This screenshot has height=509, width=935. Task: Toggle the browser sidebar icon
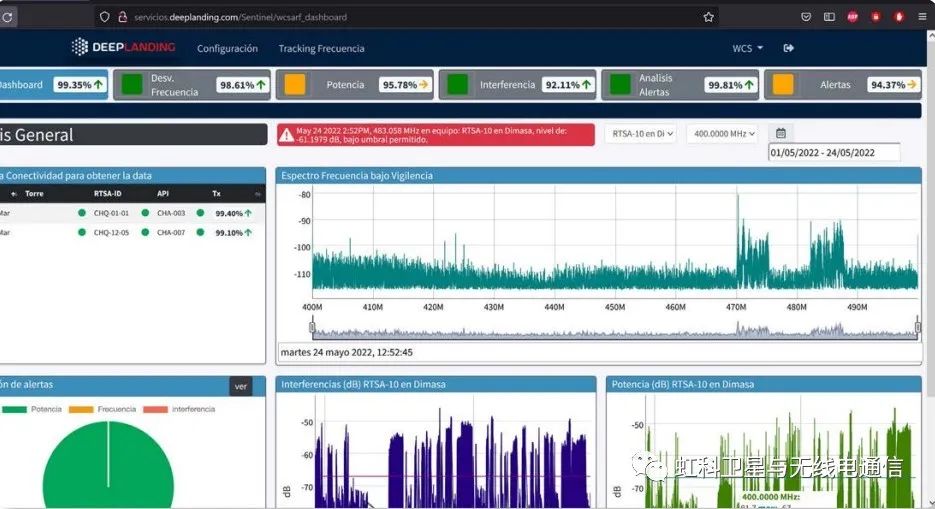click(x=829, y=17)
